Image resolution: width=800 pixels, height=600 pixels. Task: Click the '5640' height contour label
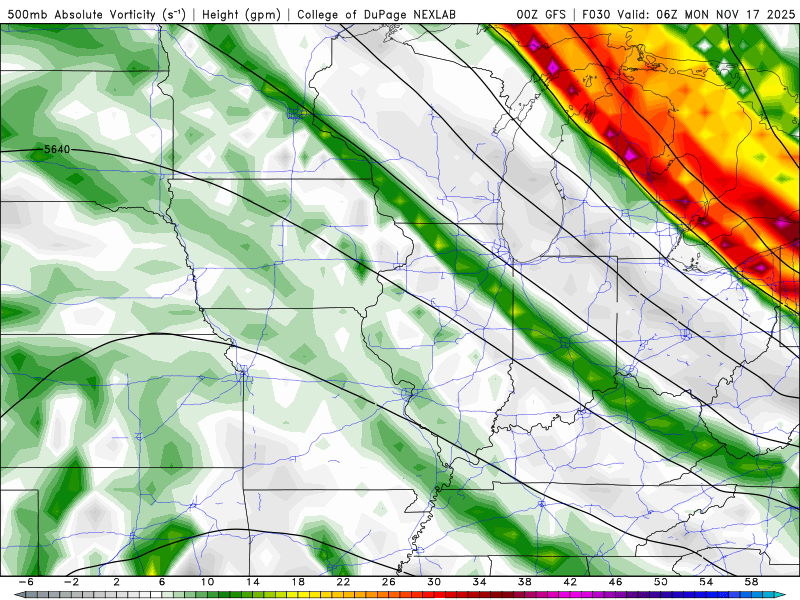pyautogui.click(x=57, y=149)
